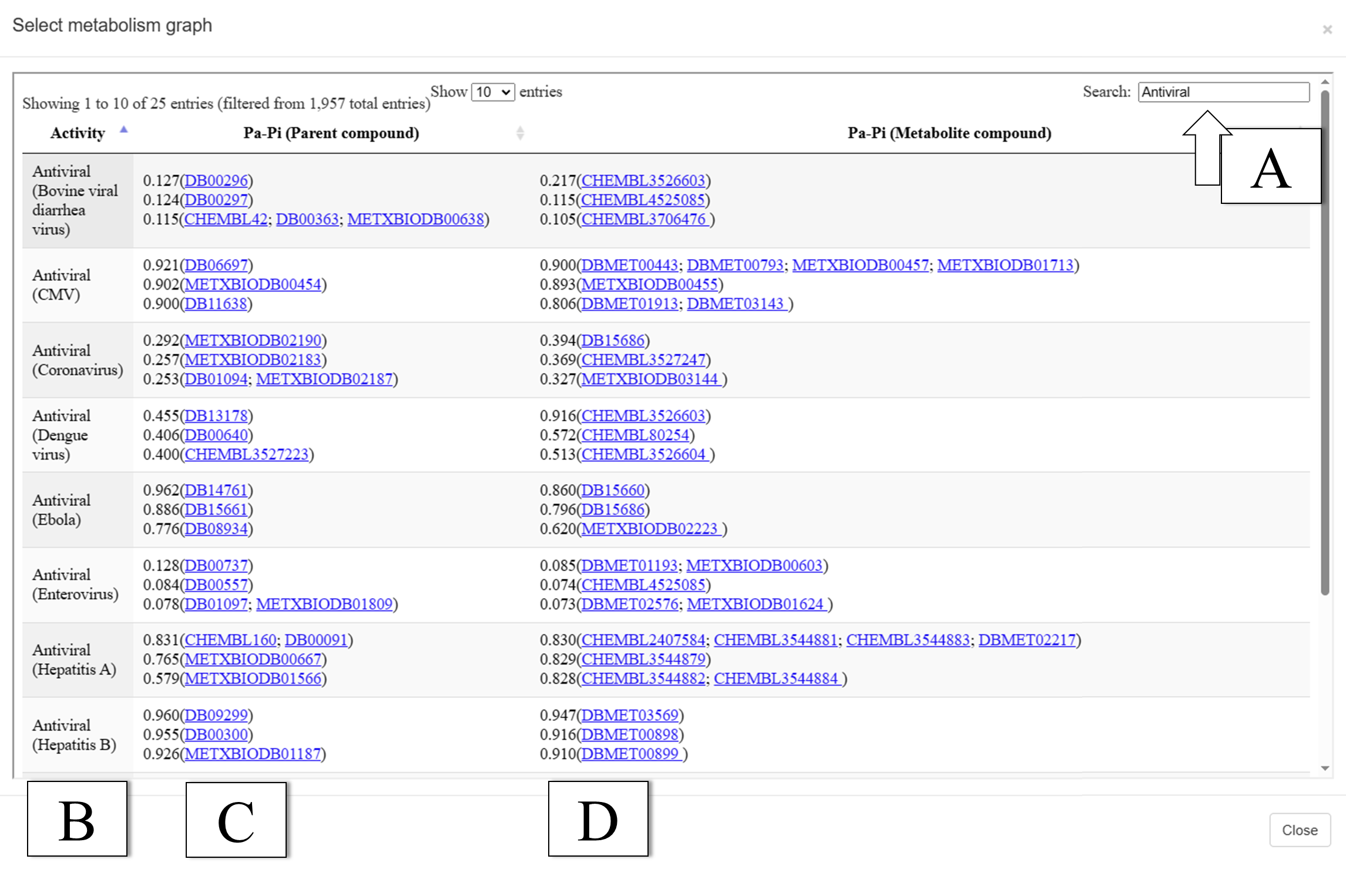
Task: Open the DBMET00443 link
Action: [x=630, y=265]
